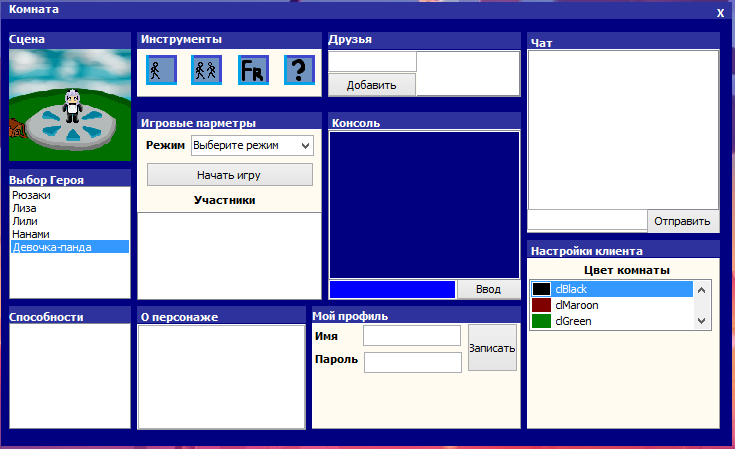
Task: Click the Способности abilities box
Action: point(70,376)
